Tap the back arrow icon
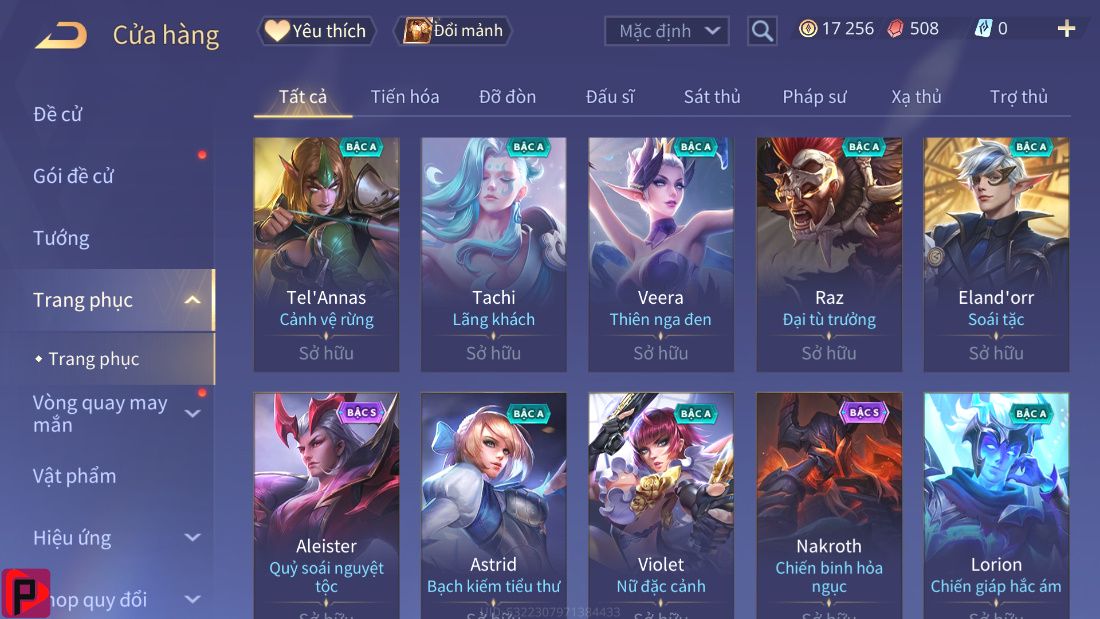This screenshot has width=1100, height=619. [x=61, y=35]
